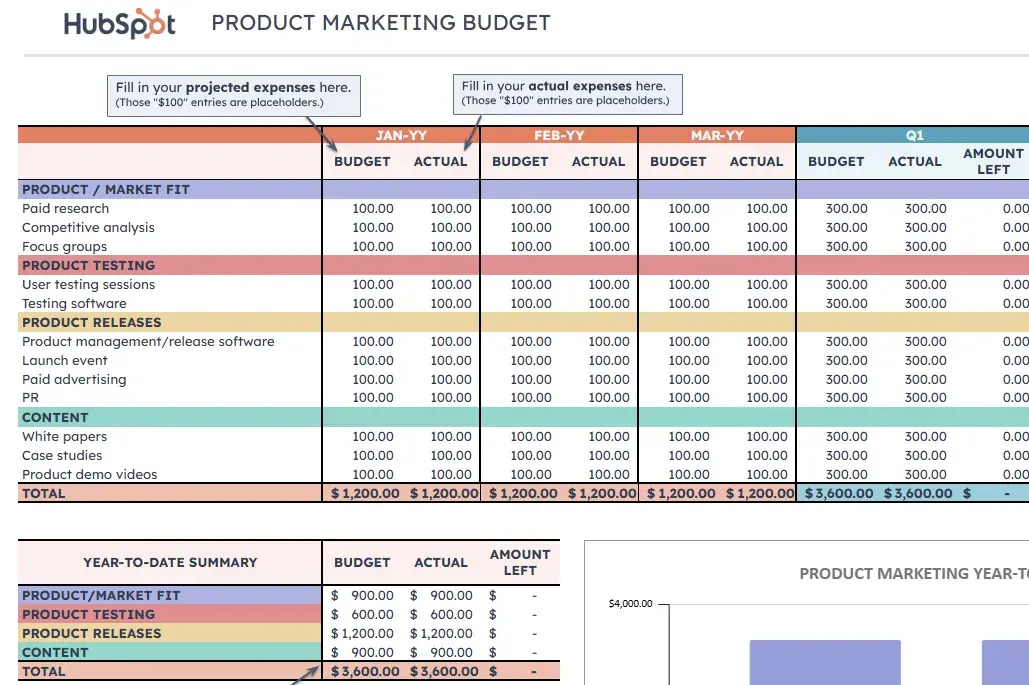Image resolution: width=1029 pixels, height=685 pixels.
Task: Click the TOTAL row of the budget table
Action: pyautogui.click(x=45, y=493)
